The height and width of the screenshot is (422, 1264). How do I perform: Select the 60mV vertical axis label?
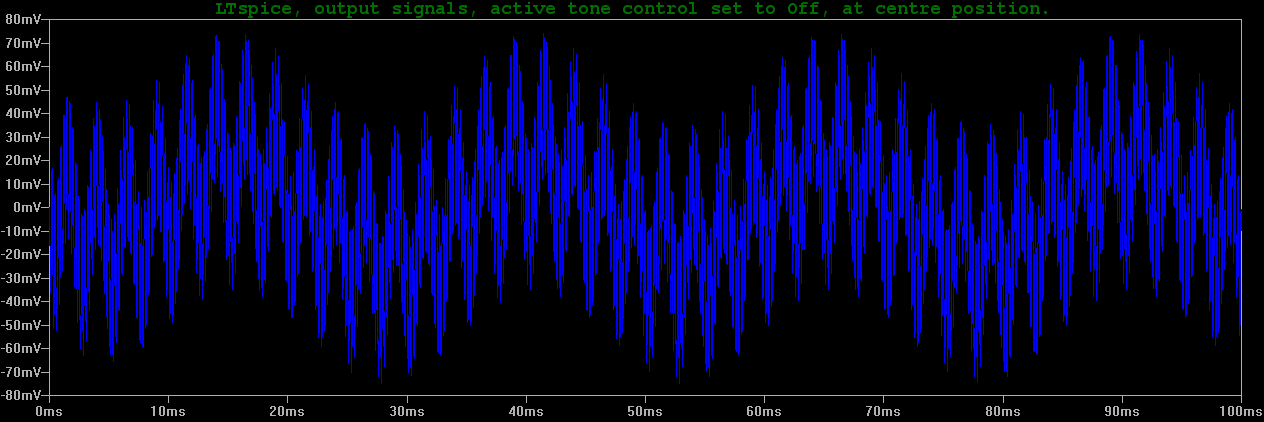(x=22, y=67)
